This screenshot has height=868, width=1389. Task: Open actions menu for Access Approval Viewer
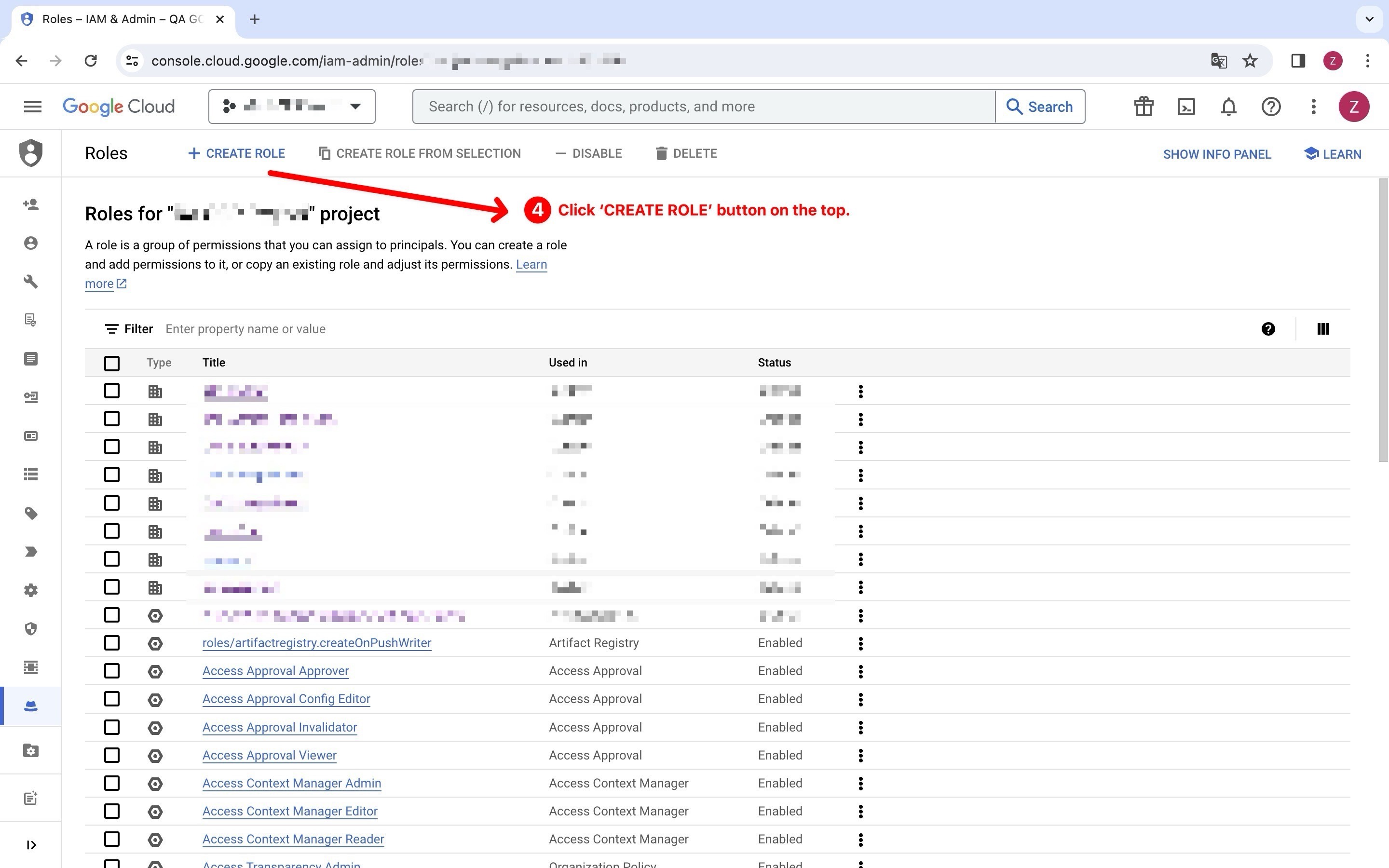pos(860,756)
